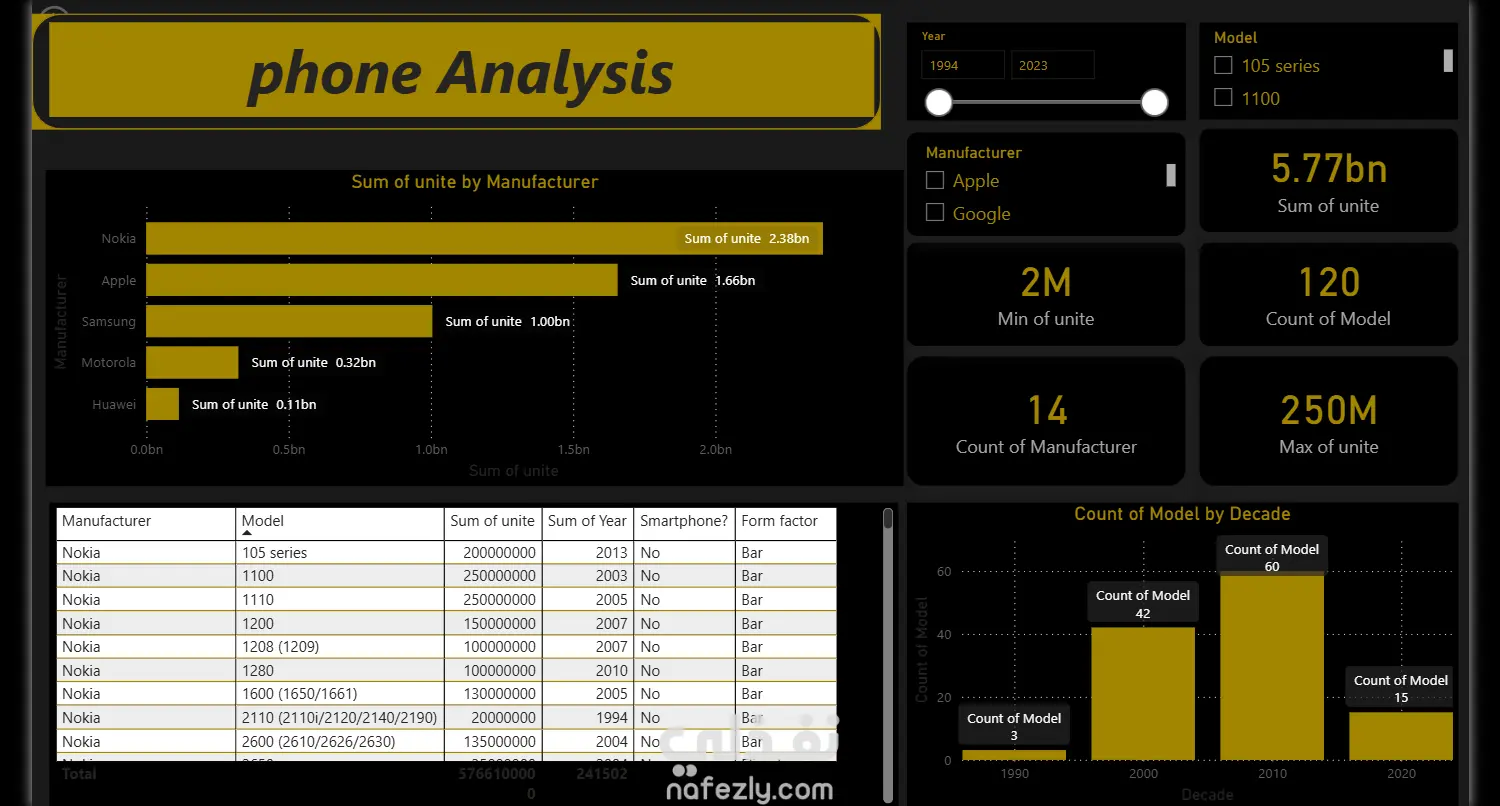Click the Model slicer heading
Screen dimensions: 1500x806
click(x=1236, y=38)
